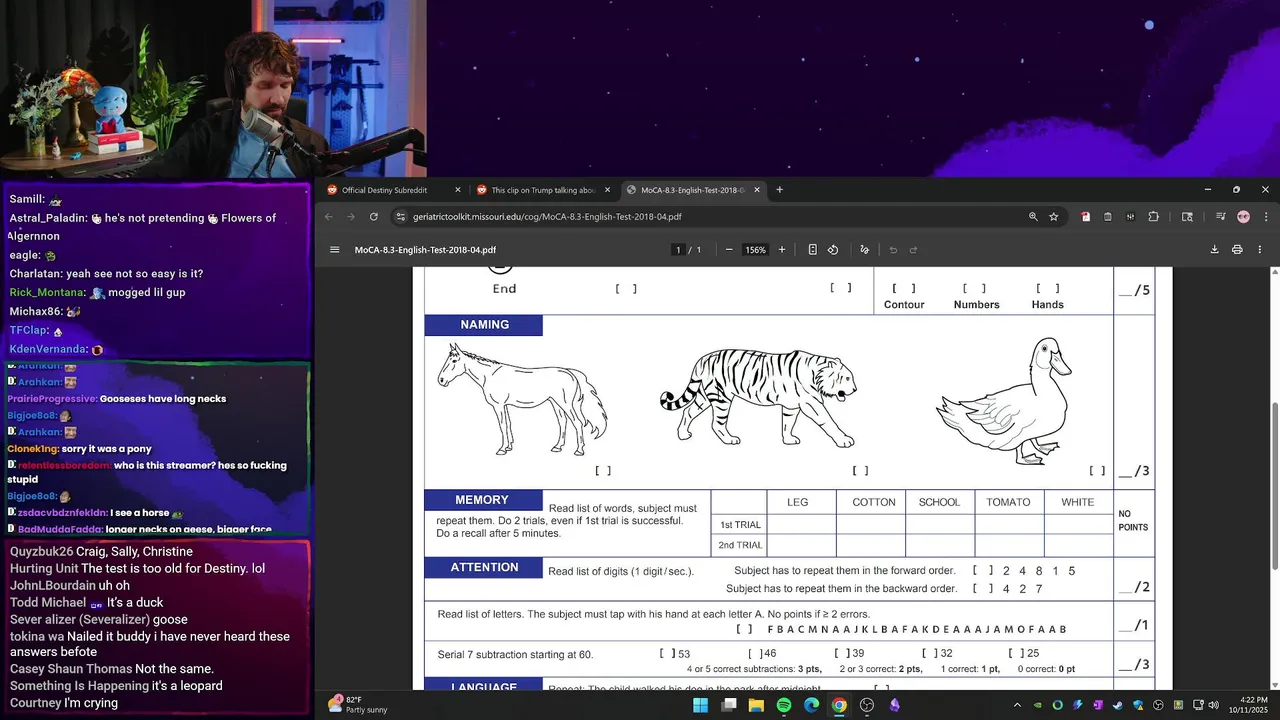Check the horse naming bracket
1280x720 pixels.
tap(603, 470)
